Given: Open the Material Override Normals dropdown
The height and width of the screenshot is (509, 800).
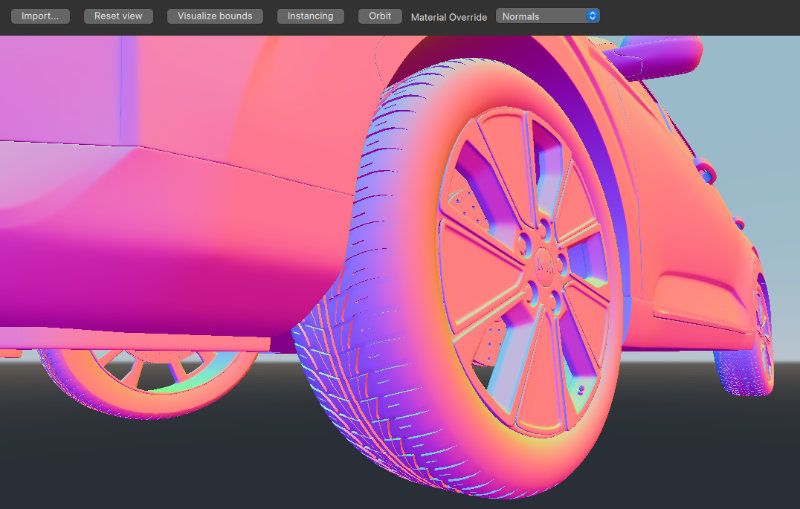Looking at the screenshot, I should click(x=547, y=16).
